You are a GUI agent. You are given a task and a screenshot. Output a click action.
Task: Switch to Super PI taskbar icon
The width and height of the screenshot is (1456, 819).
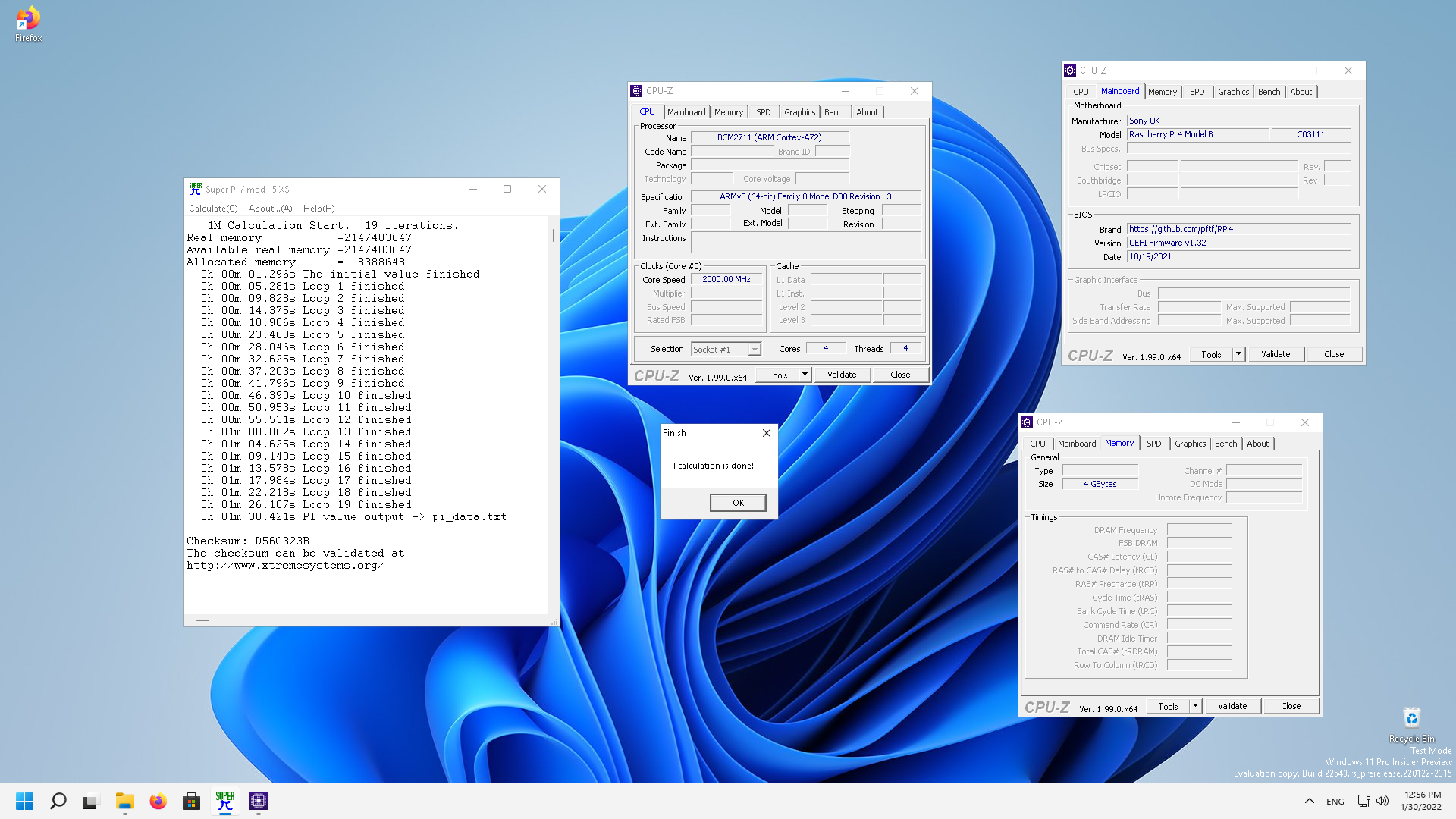click(x=225, y=801)
